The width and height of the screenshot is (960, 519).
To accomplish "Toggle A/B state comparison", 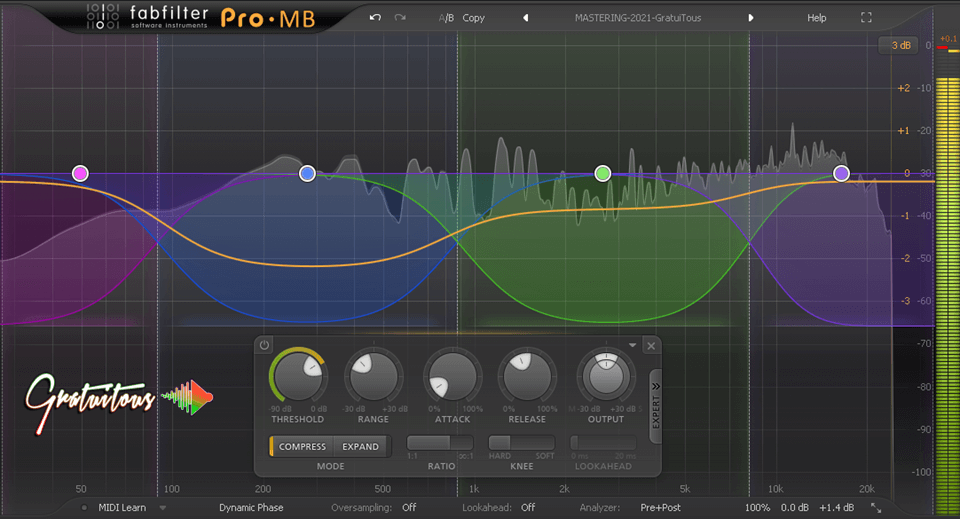I will coord(446,18).
